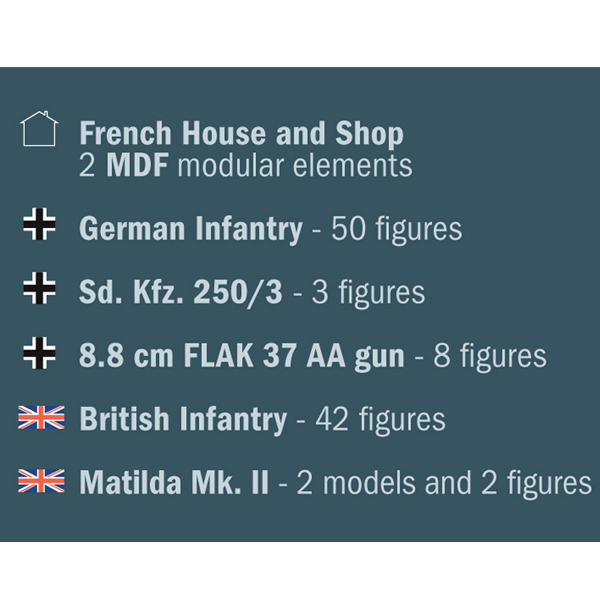Click the 50 figures text
600x600 pixels.
coord(397,229)
